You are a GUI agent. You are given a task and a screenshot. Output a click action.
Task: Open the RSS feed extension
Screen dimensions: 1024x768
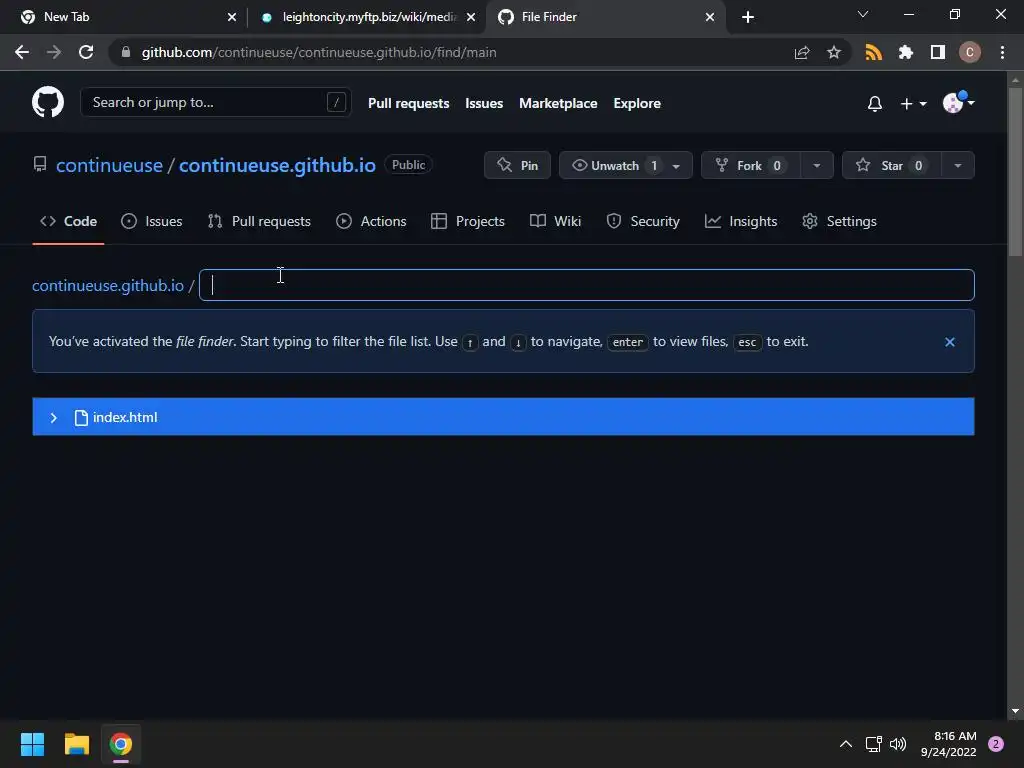pyautogui.click(x=873, y=52)
